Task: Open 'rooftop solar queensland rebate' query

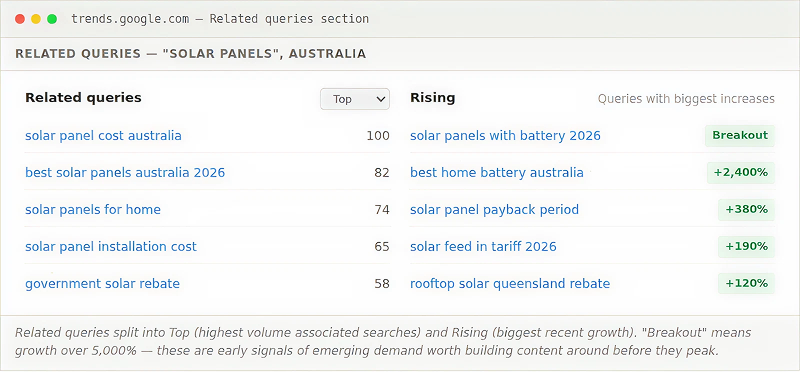Action: 510,284
